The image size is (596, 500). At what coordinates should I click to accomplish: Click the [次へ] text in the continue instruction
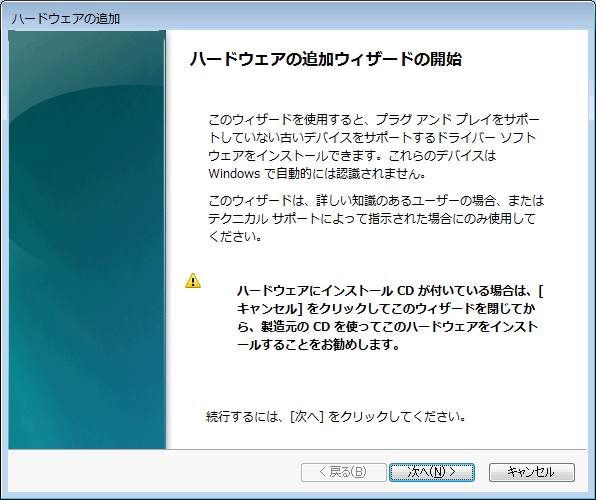point(307,417)
